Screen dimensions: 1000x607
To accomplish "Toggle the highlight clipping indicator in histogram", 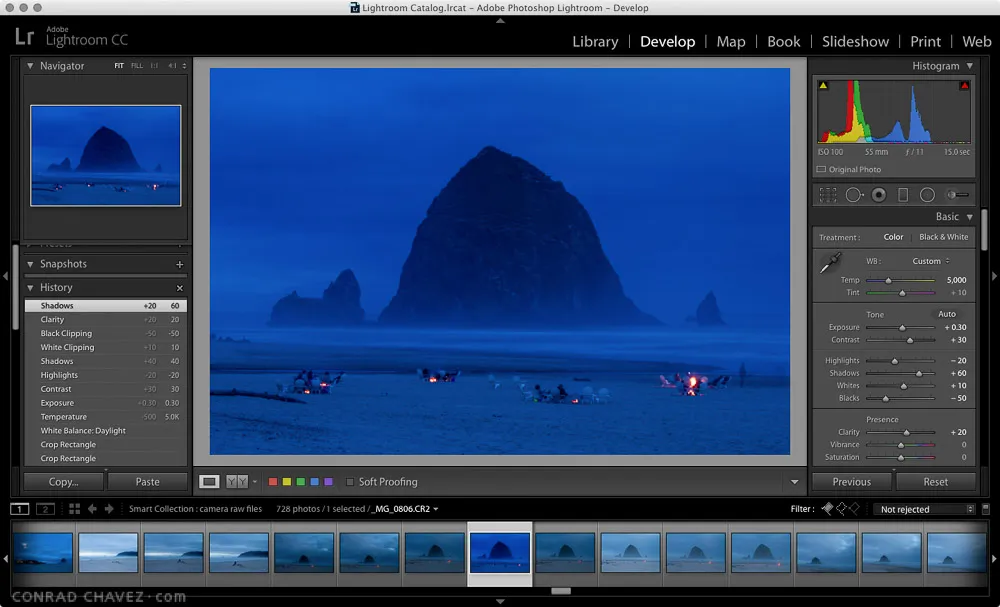I will pos(964,86).
